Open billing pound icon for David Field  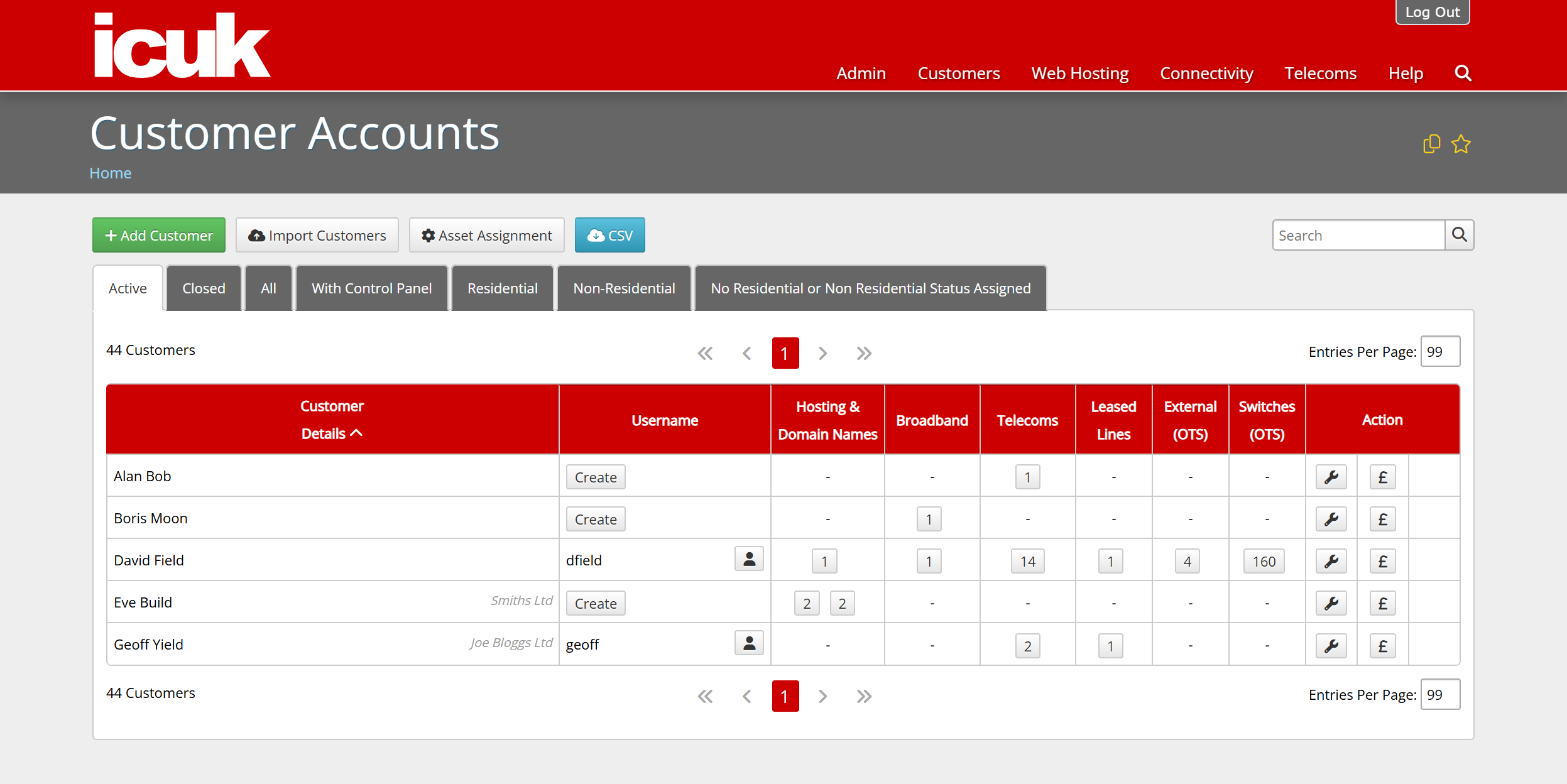1382,562
